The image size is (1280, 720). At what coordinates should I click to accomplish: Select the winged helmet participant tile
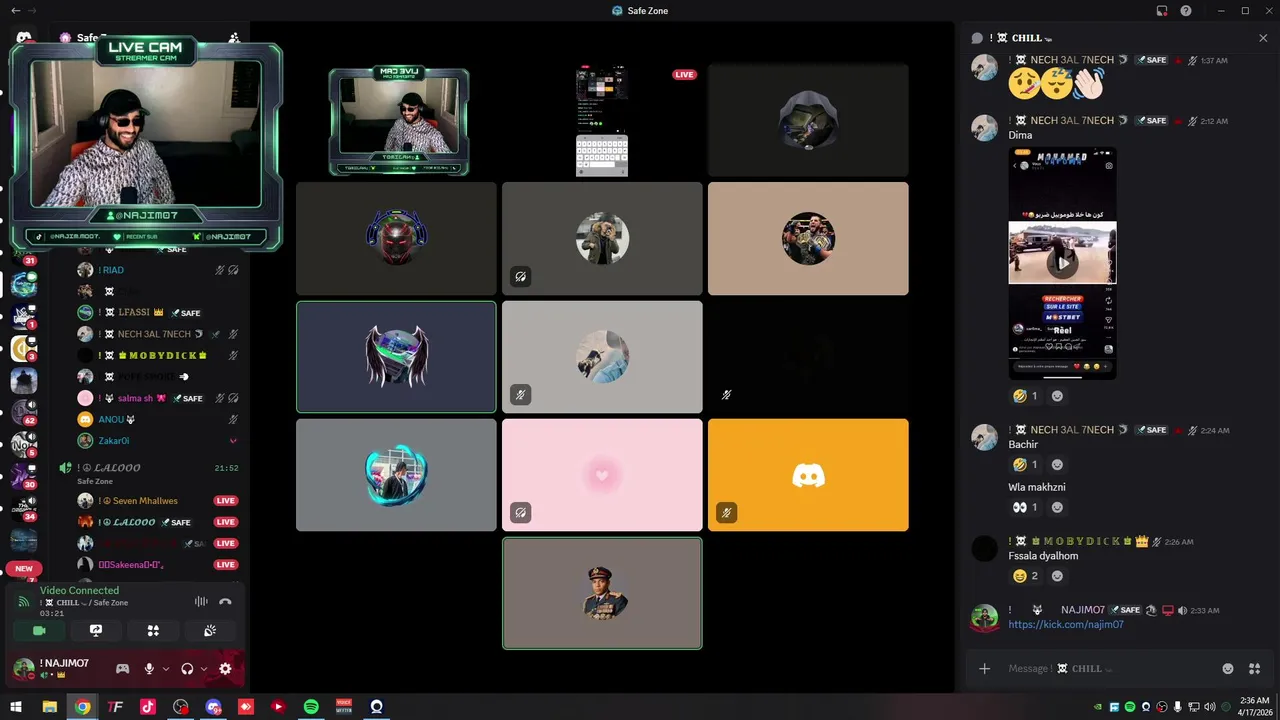click(x=396, y=357)
